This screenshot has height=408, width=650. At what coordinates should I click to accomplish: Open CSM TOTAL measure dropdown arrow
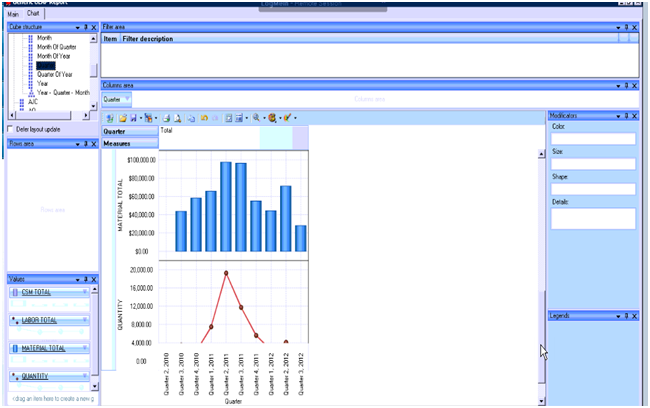(x=85, y=292)
